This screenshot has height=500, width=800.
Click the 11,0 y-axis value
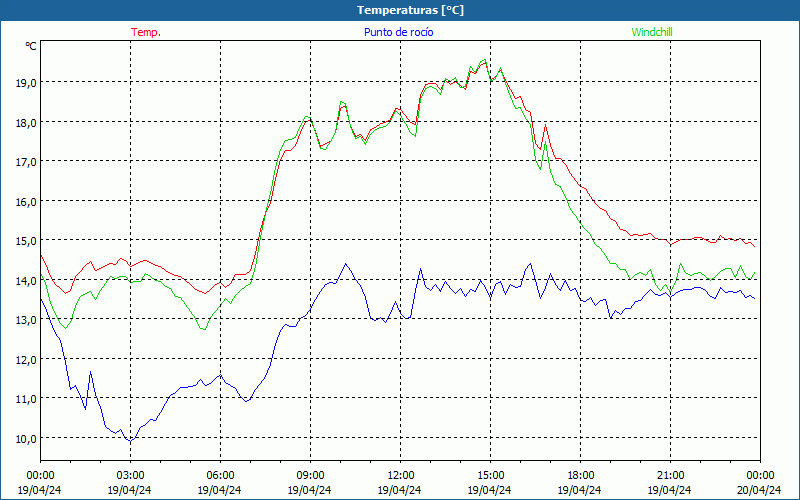26,399
